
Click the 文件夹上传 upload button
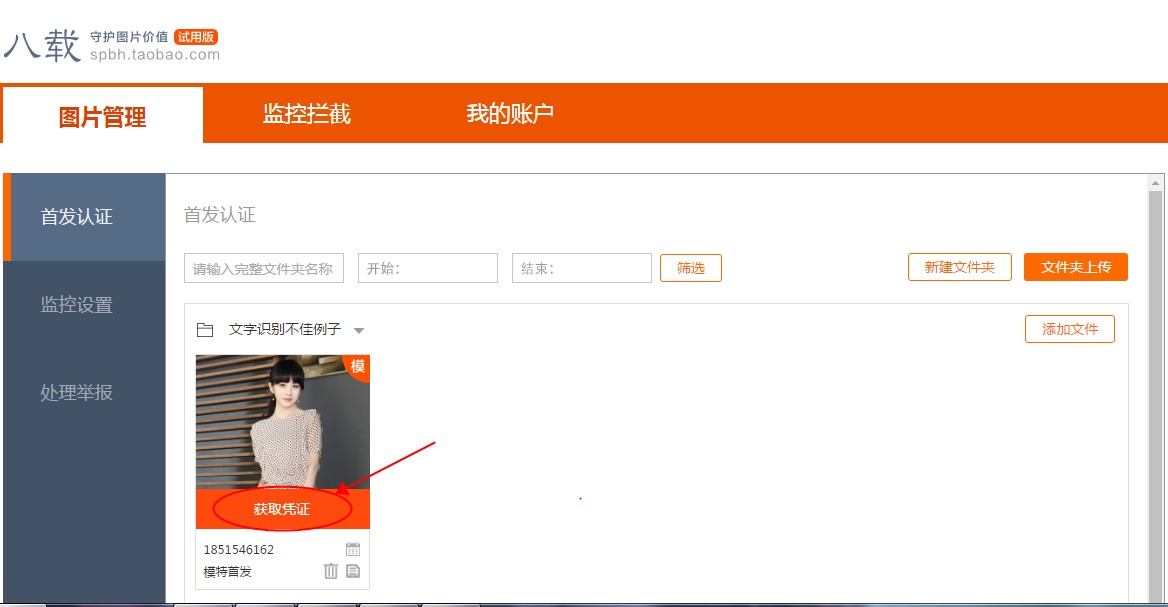pos(1076,267)
